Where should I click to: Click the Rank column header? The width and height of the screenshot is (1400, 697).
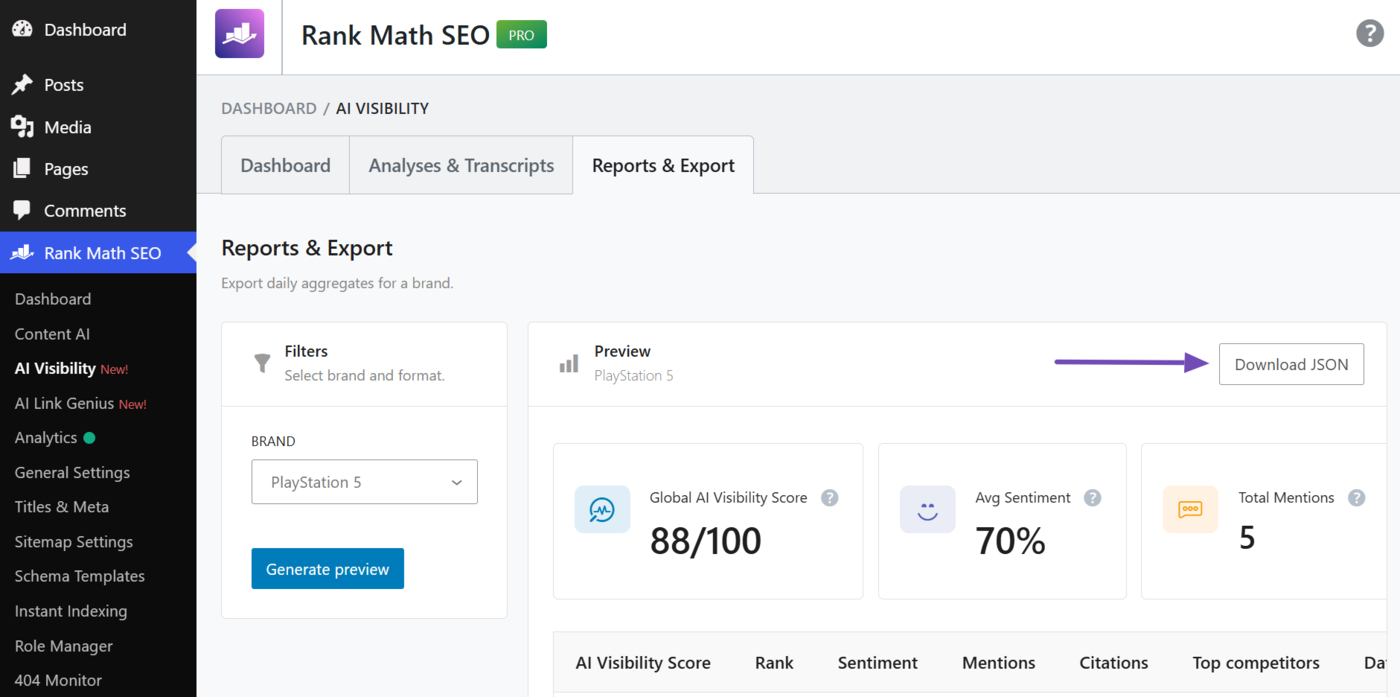tap(774, 663)
